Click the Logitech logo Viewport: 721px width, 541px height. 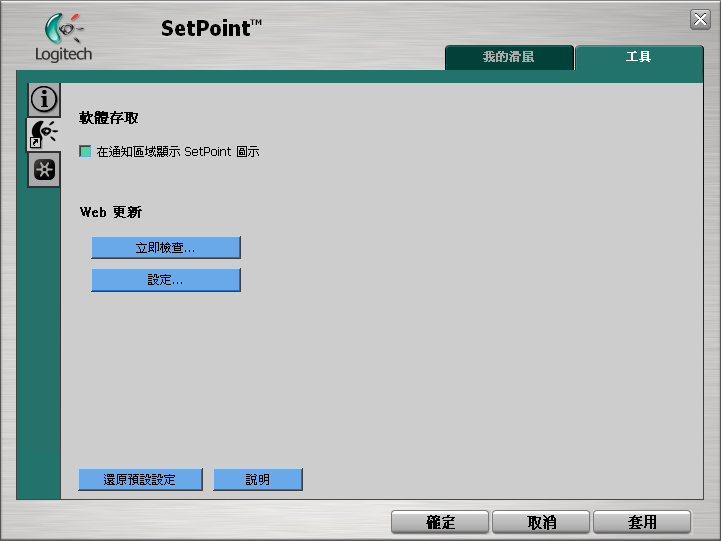click(x=63, y=37)
